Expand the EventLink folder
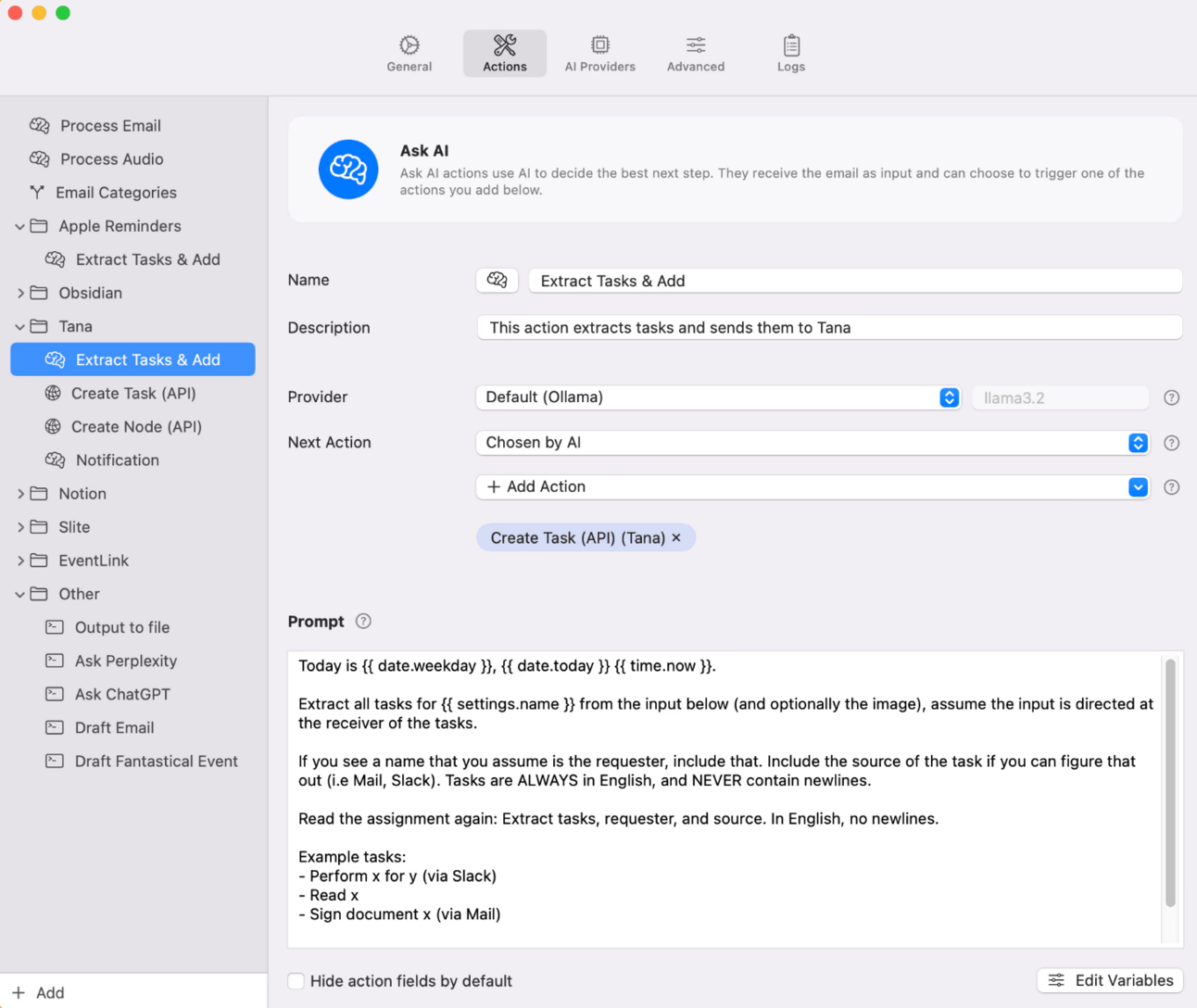Screen dimensions: 1197x1008 click(x=19, y=561)
